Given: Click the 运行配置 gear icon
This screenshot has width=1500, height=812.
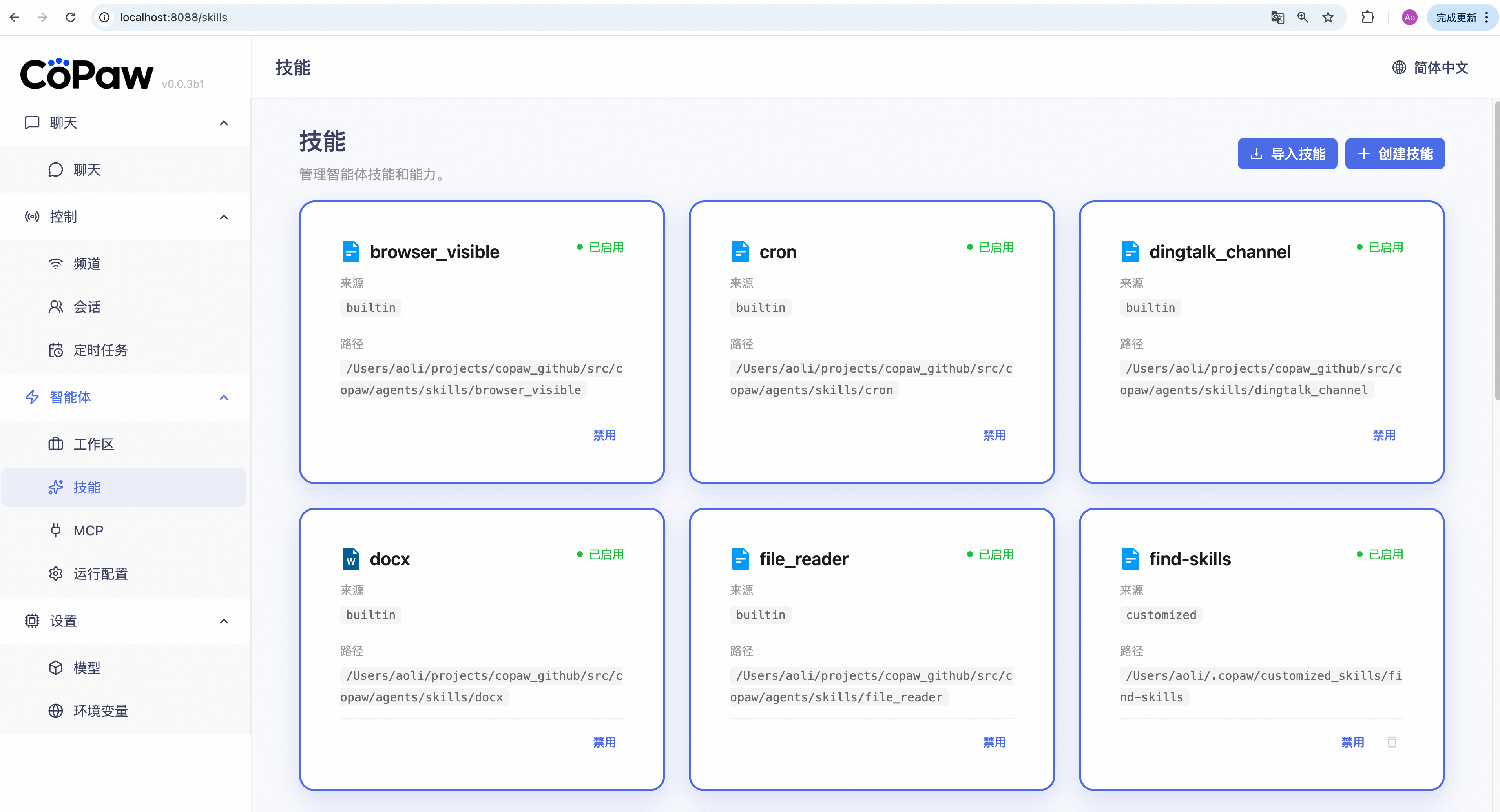Looking at the screenshot, I should pos(56,573).
